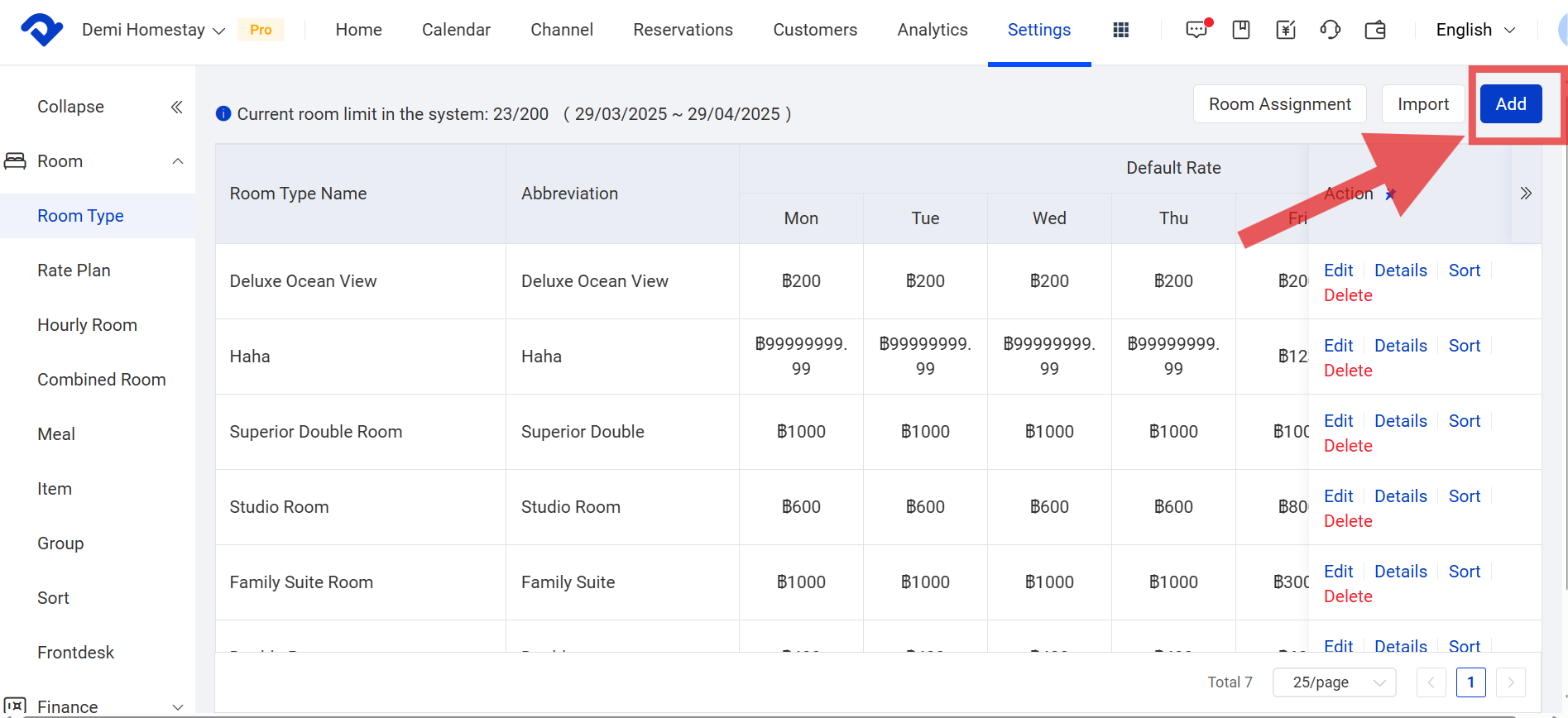The image size is (1568, 718).
Task: Expand table columns with double-arrow
Action: coord(1526,194)
